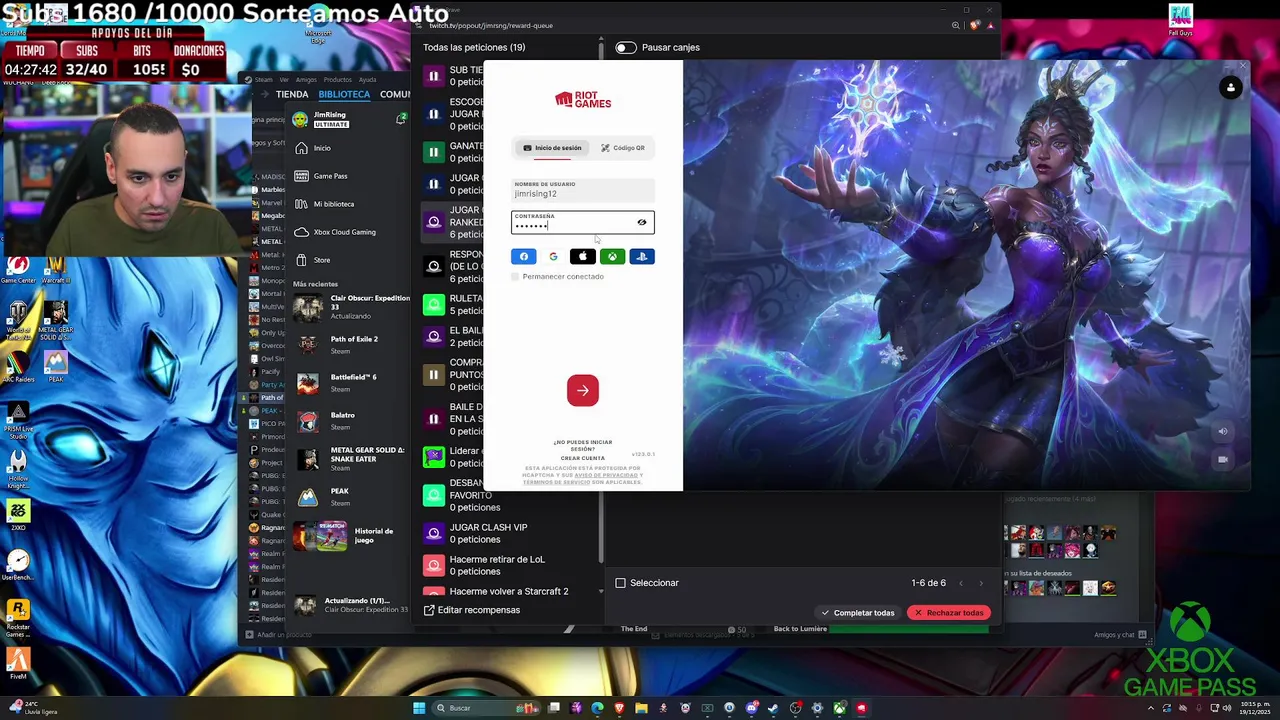The width and height of the screenshot is (1280, 720).
Task: Sign in with Apple on Riot login
Action: tap(582, 257)
